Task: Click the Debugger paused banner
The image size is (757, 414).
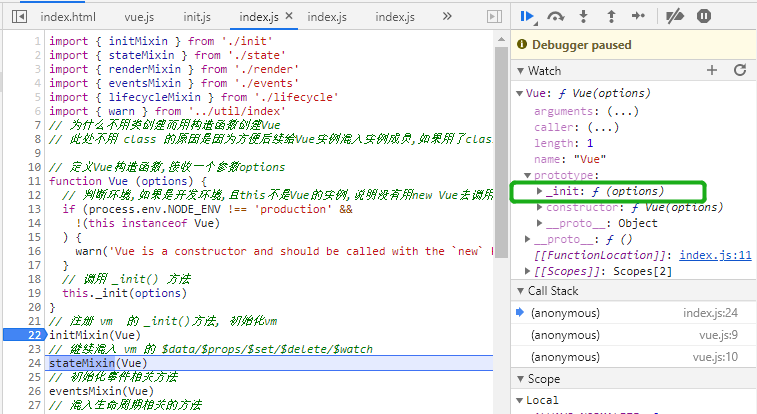Action: [633, 45]
